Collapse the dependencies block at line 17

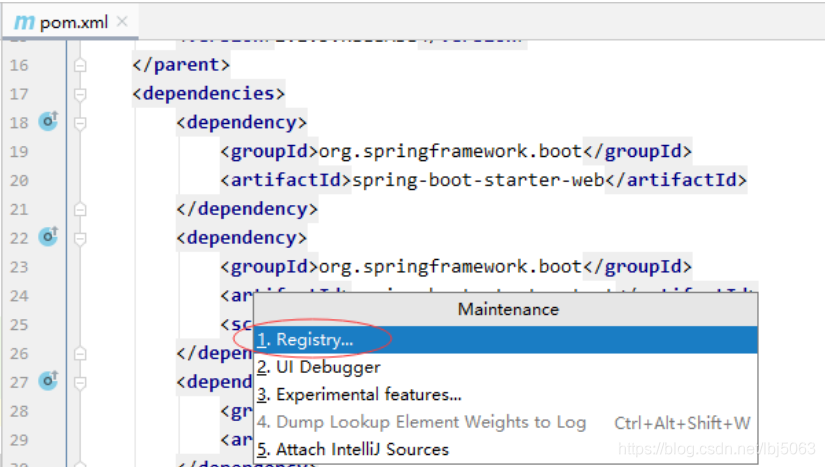pos(80,94)
